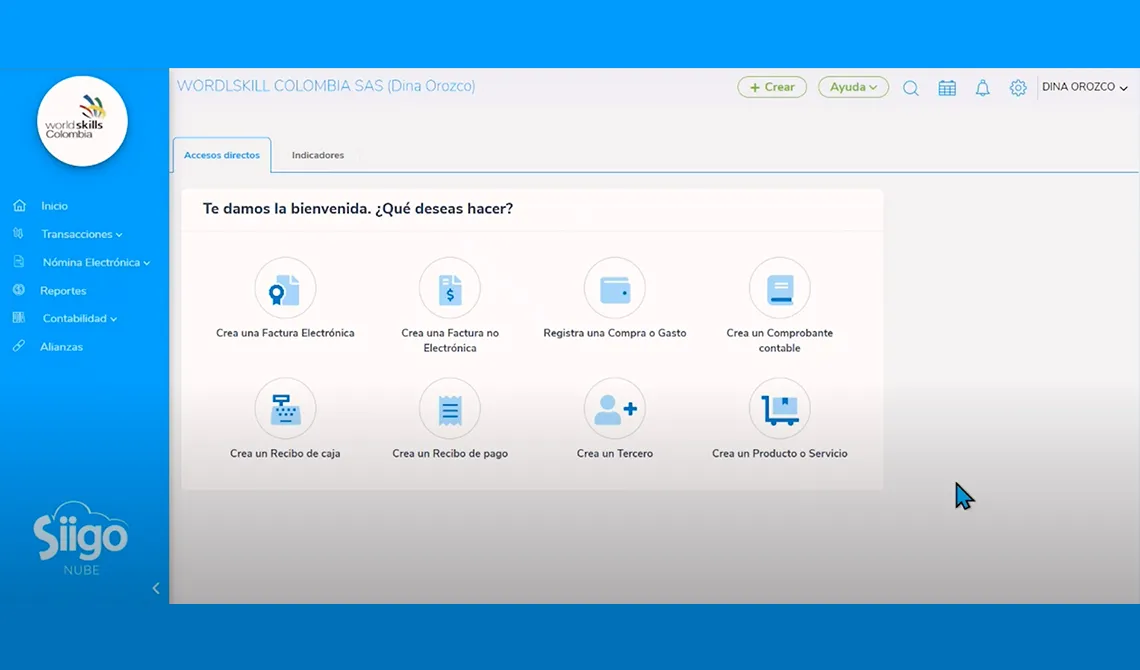Click the notifications bell icon
Screen dimensions: 1140x670
coord(982,88)
